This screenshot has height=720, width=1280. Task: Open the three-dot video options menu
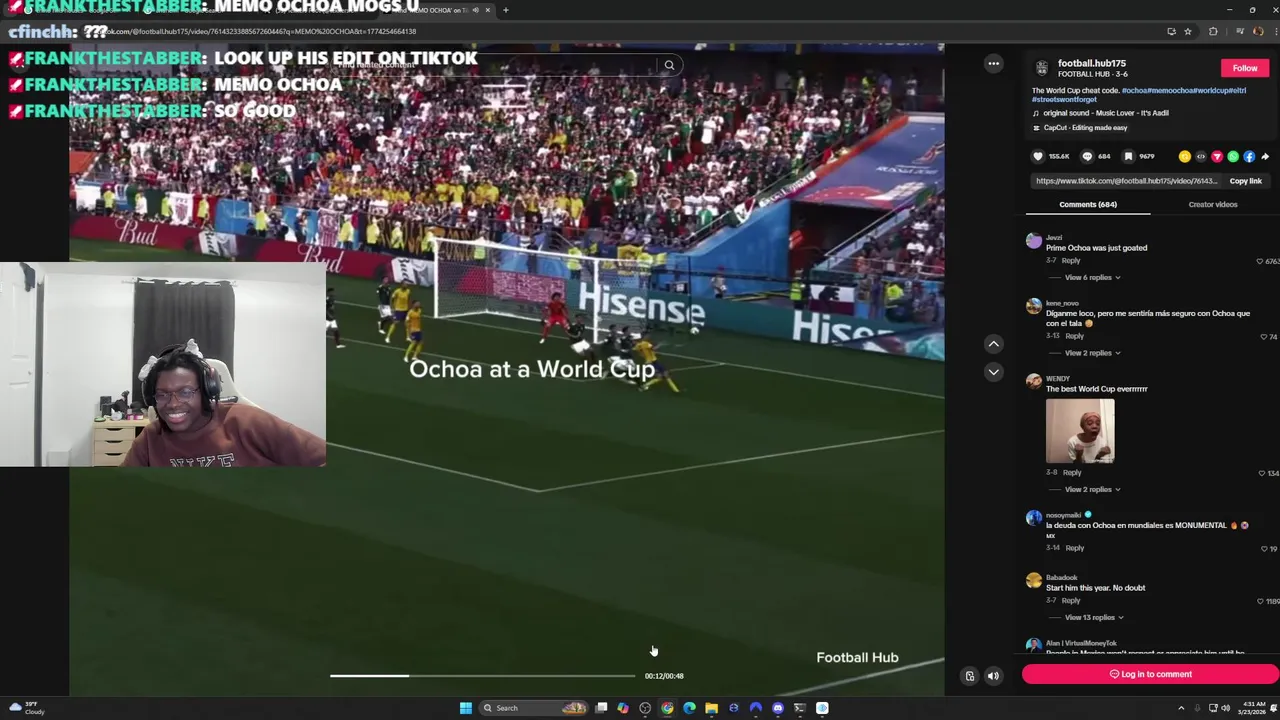pos(993,64)
